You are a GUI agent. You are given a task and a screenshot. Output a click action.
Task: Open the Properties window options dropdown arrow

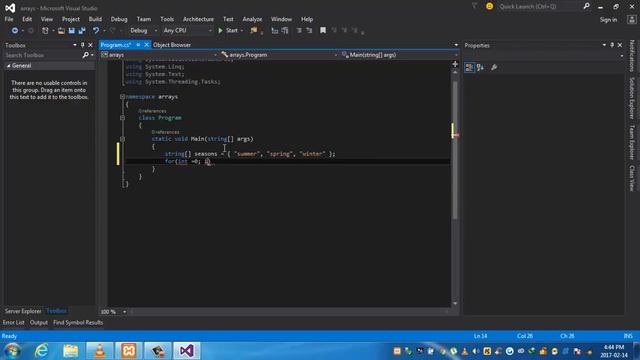click(604, 45)
